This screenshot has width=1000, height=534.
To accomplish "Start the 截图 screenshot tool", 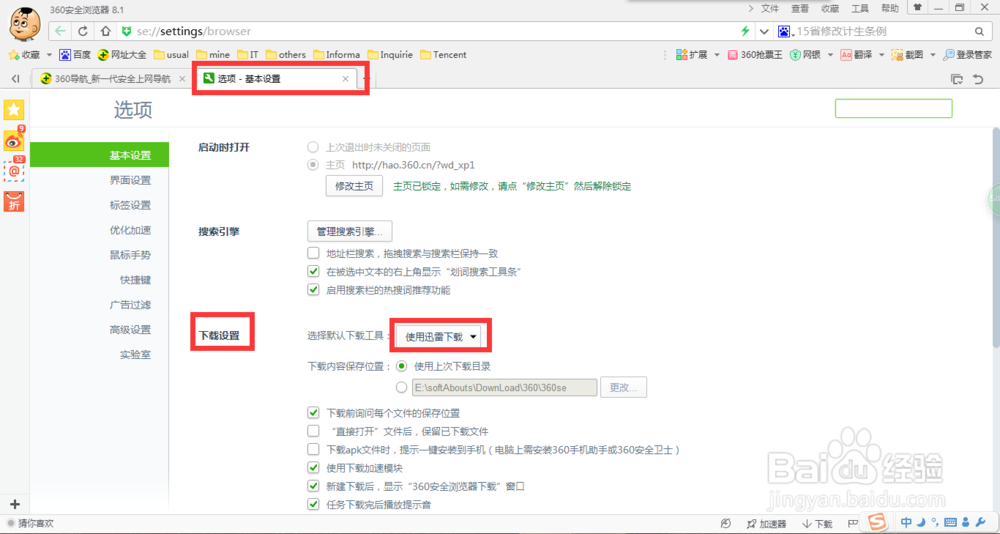I will tap(906, 55).
